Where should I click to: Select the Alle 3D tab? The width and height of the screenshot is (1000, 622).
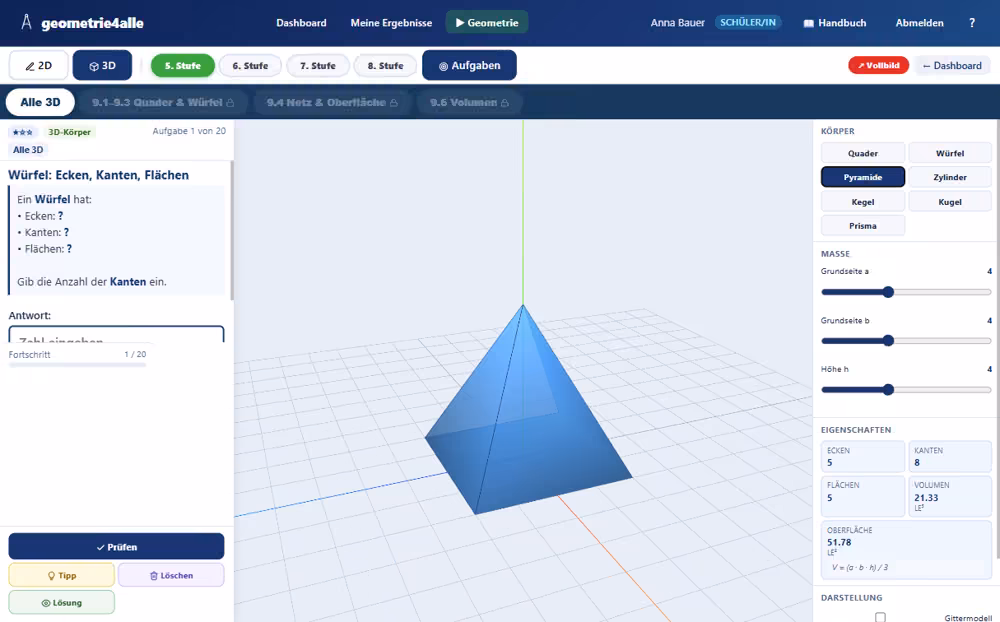(x=40, y=102)
